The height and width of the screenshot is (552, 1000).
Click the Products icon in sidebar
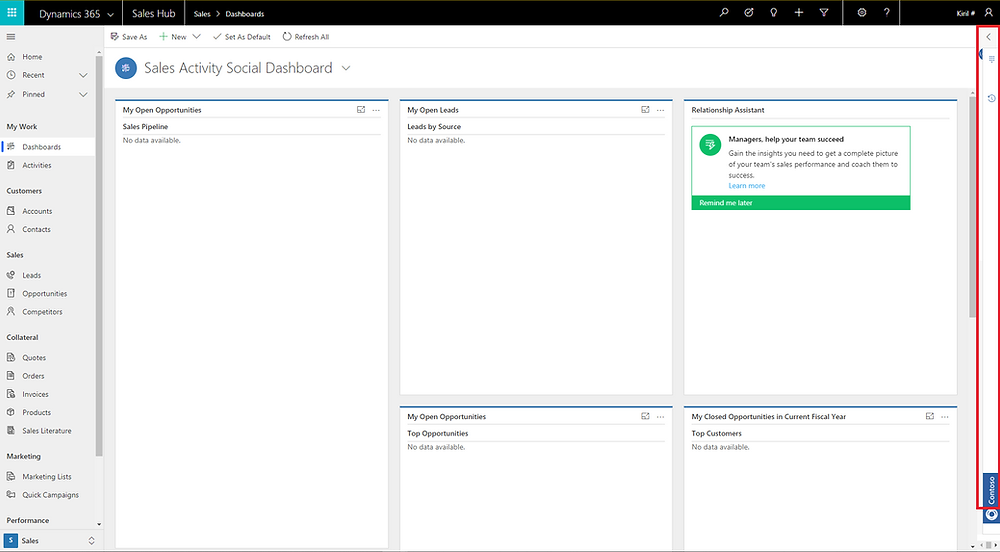(10, 412)
